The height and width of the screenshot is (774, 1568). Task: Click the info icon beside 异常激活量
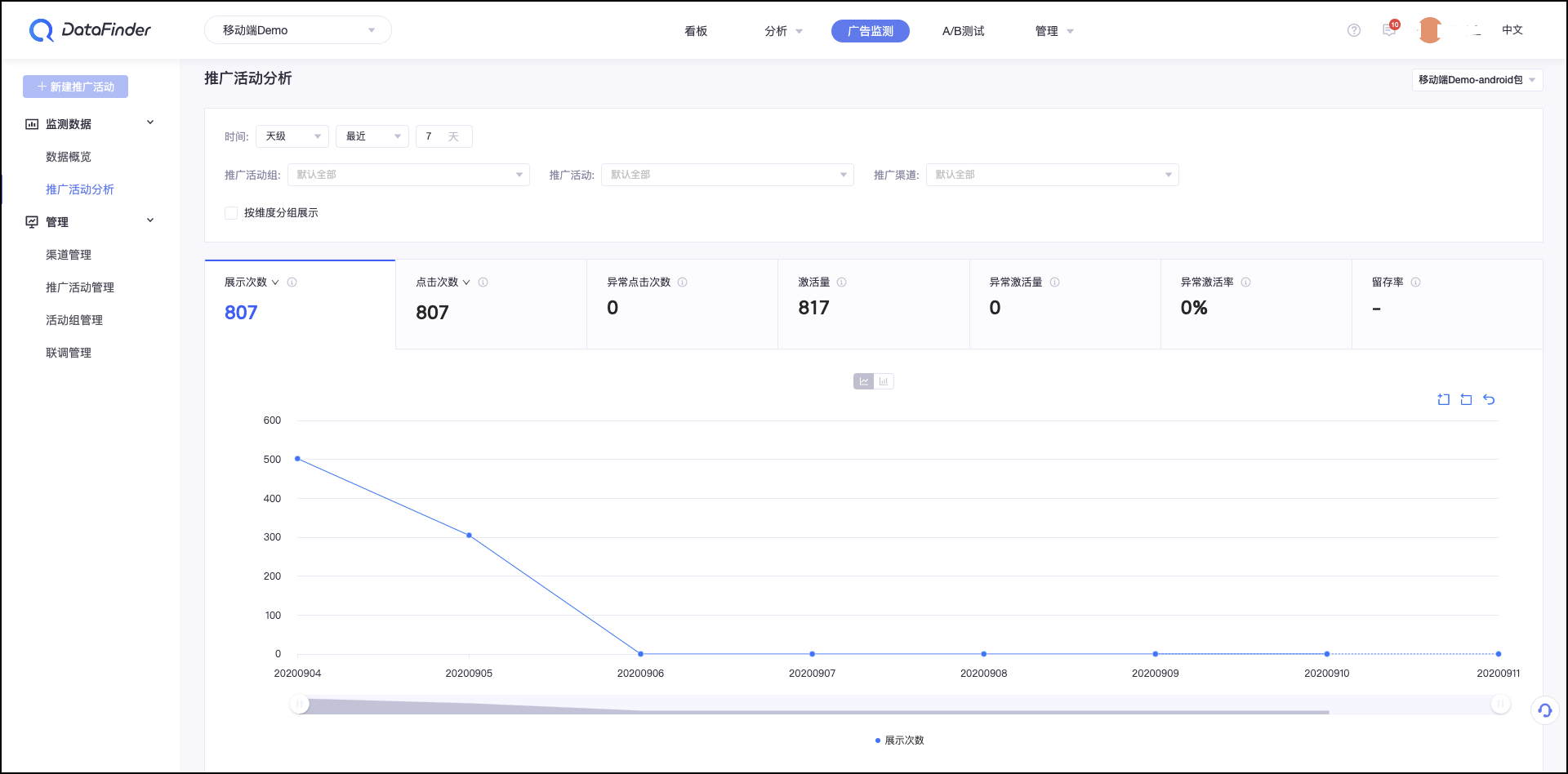click(1054, 282)
